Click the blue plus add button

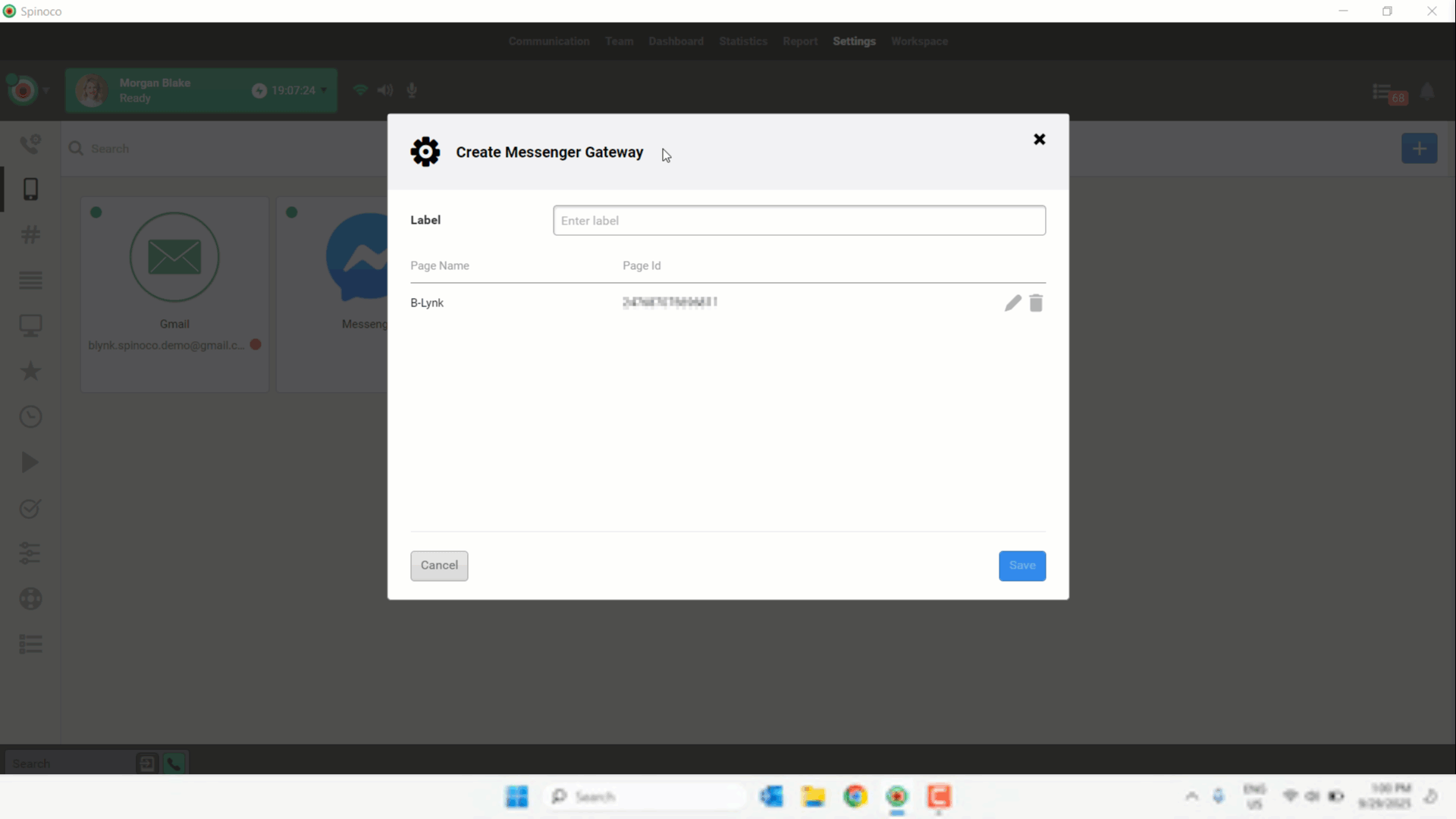point(1419,149)
